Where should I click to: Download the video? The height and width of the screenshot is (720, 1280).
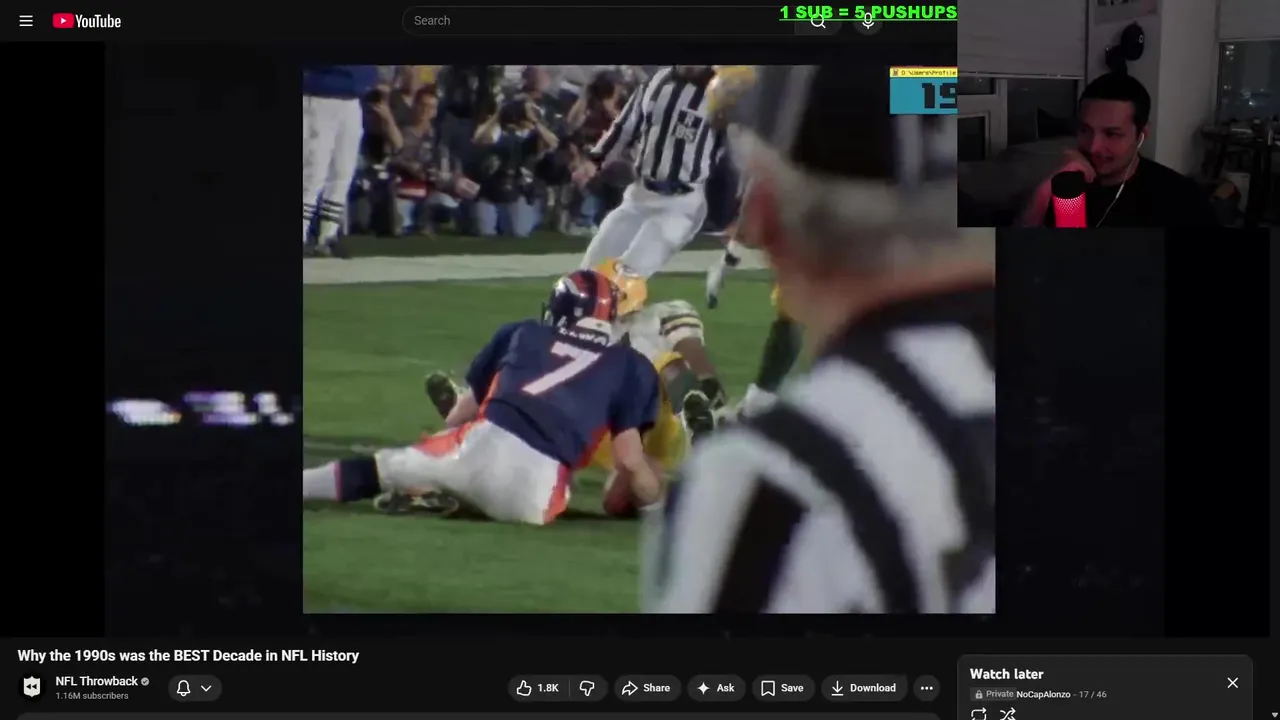864,688
